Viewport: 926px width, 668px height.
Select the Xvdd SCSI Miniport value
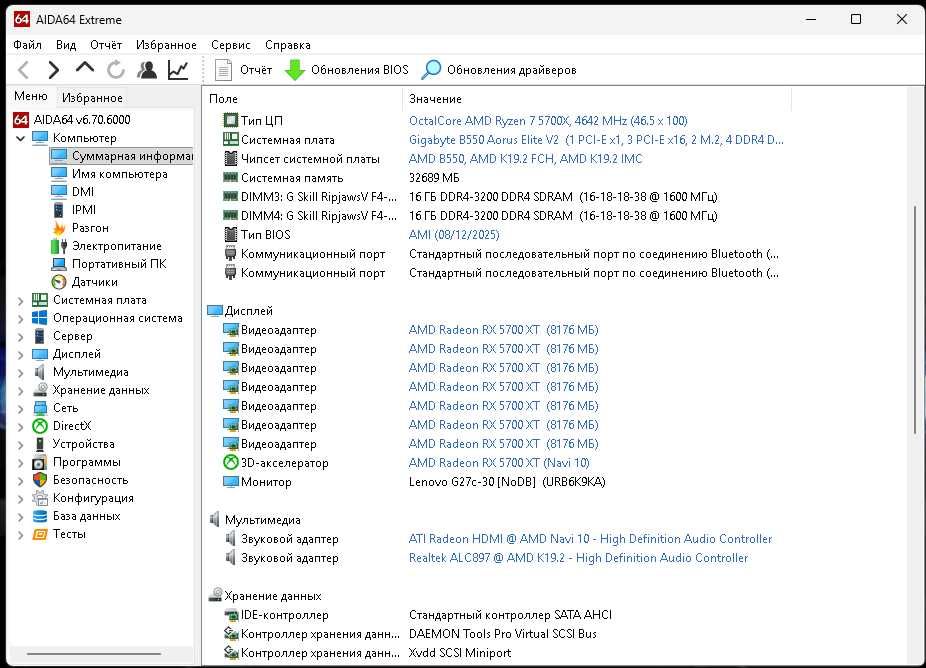click(459, 653)
